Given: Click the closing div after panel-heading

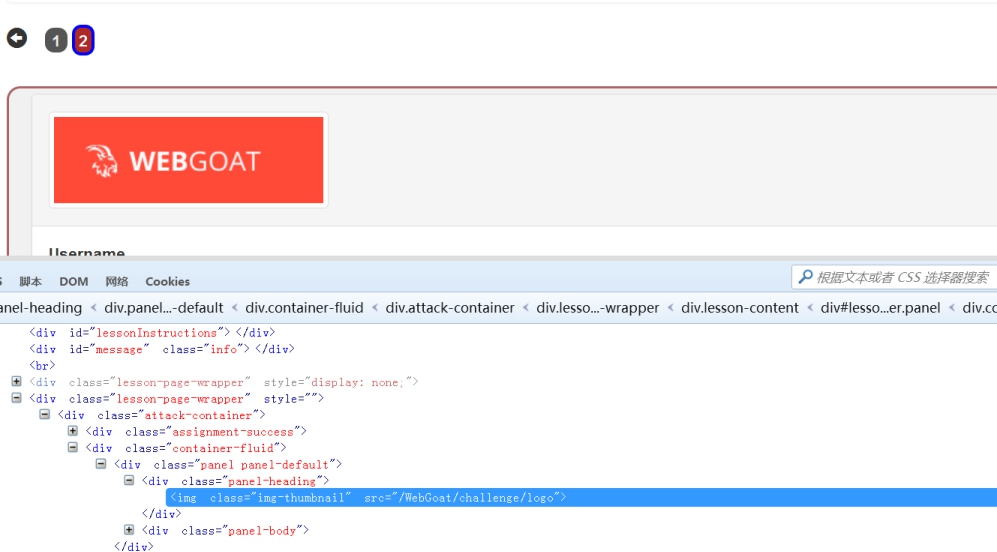Looking at the screenshot, I should pyautogui.click(x=162, y=514).
